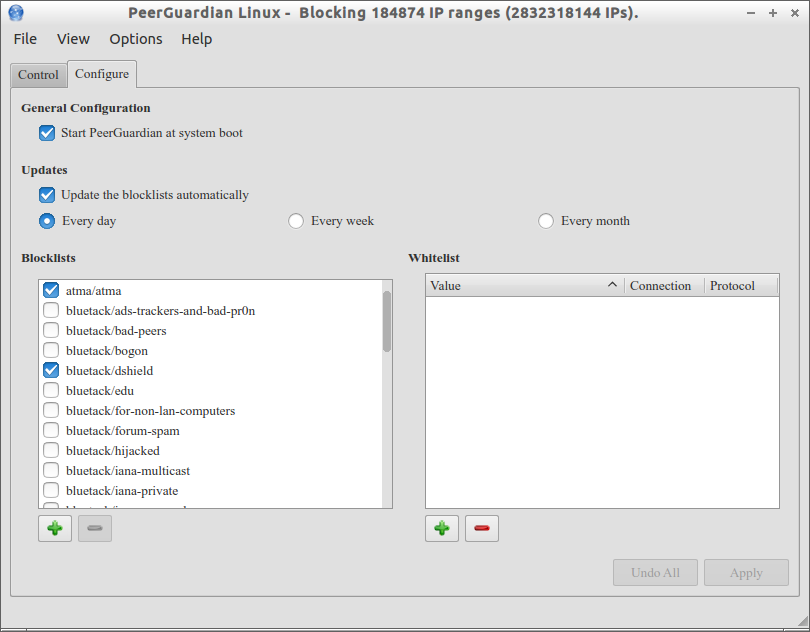Viewport: 810px width, 632px height.
Task: Select the Every week update option
Action: coord(296,221)
